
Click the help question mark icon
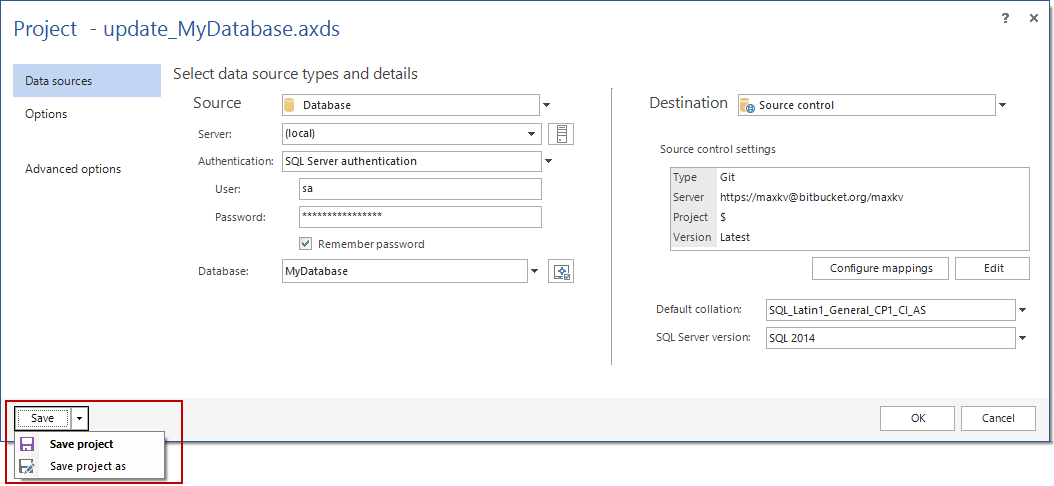[x=1005, y=19]
